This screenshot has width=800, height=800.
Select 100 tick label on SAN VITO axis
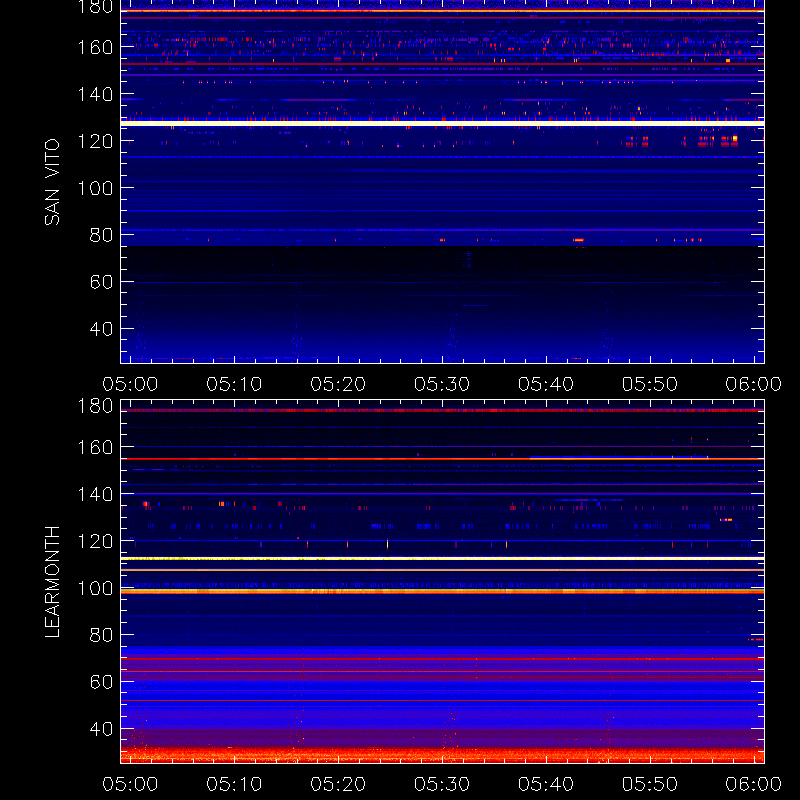click(x=95, y=188)
